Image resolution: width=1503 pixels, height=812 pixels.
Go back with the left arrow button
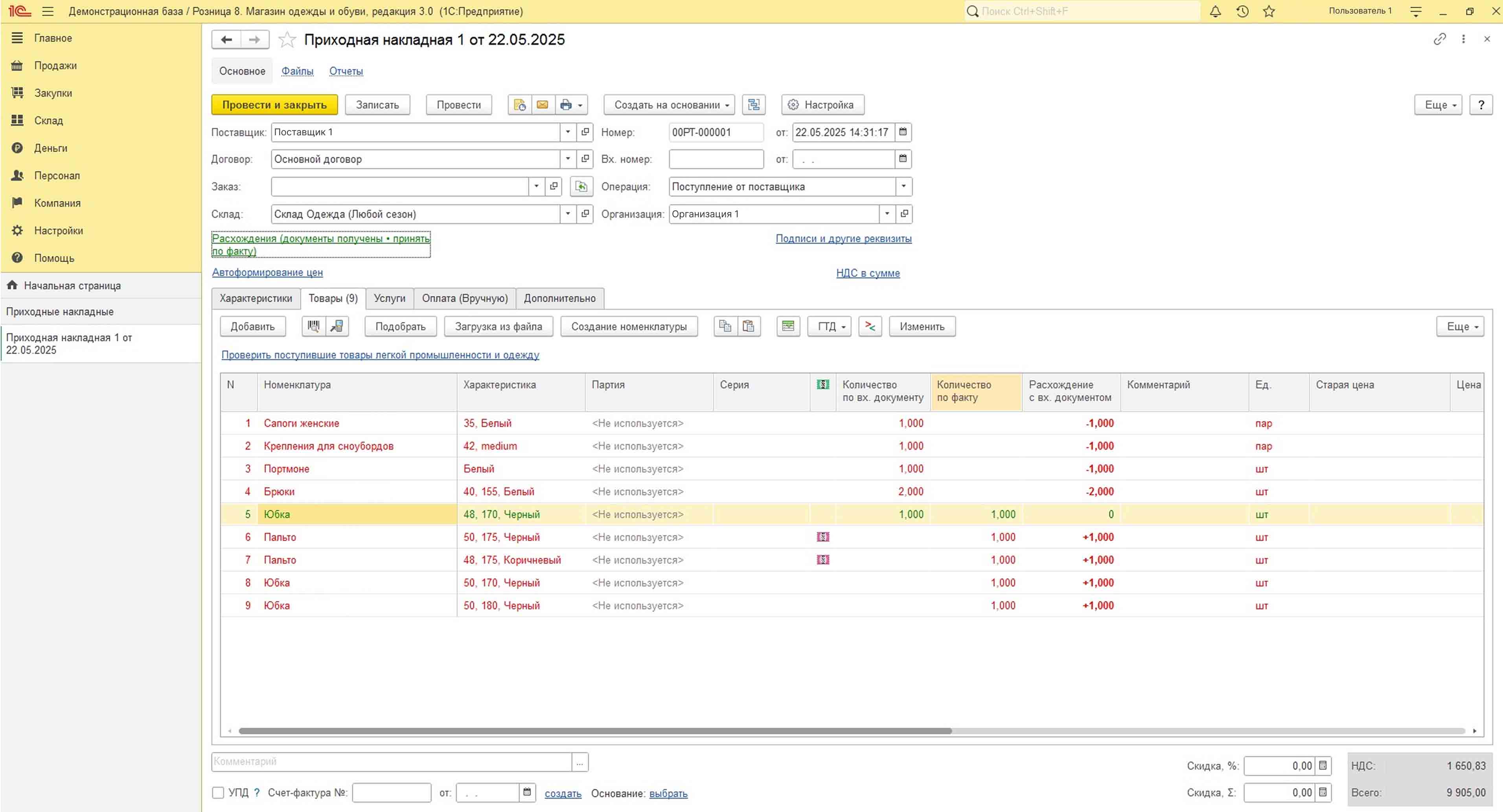(226, 40)
